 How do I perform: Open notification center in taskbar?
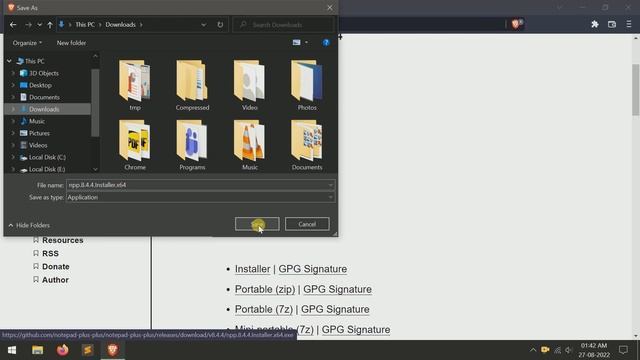[x=623, y=350]
